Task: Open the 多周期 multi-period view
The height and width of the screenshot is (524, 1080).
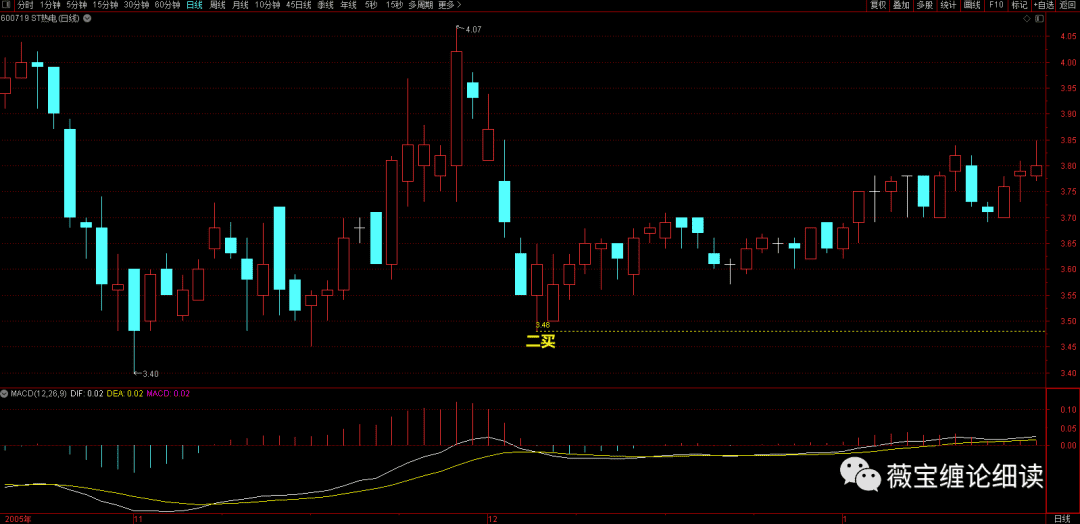Action: tap(421, 6)
